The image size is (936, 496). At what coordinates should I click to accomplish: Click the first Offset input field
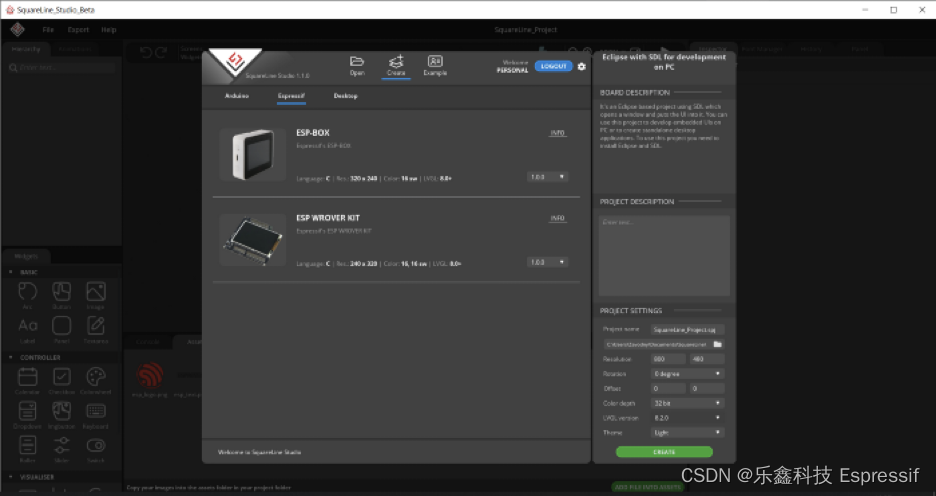click(668, 389)
